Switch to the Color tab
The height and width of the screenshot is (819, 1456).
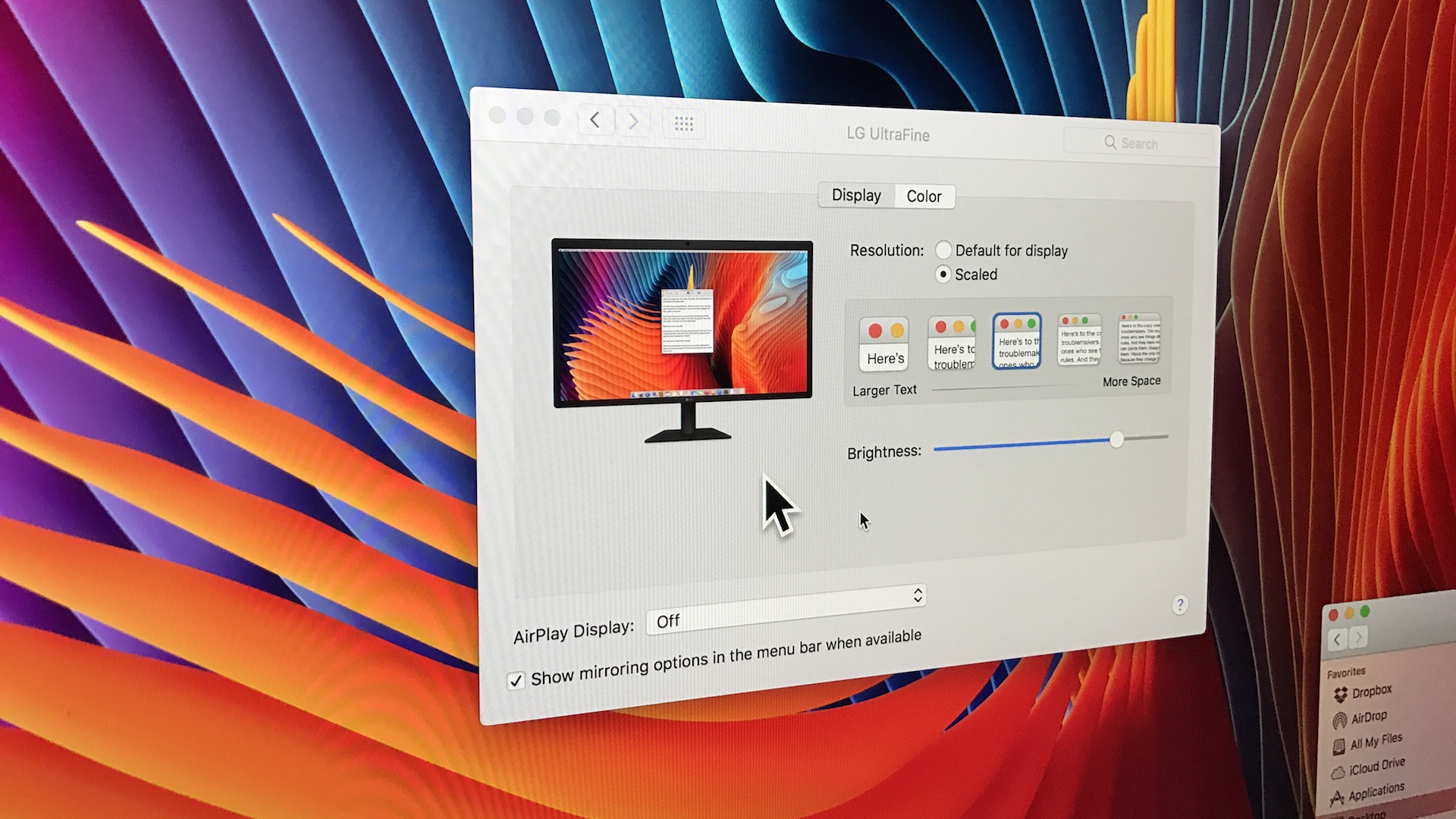tap(924, 196)
